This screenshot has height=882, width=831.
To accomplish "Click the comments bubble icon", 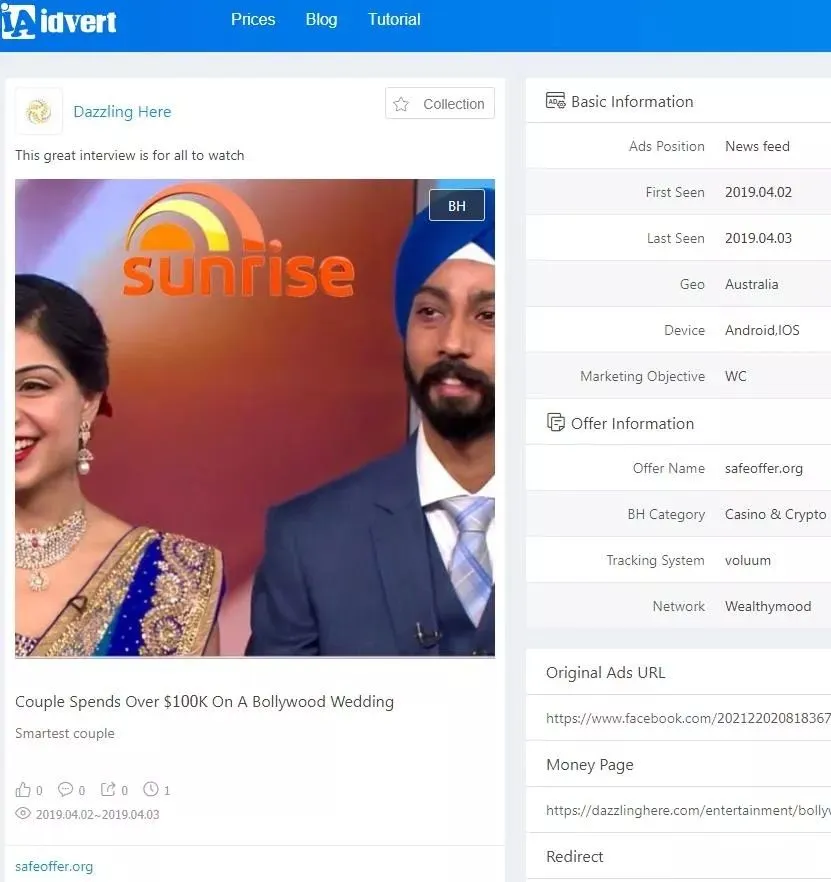I will tap(65, 789).
